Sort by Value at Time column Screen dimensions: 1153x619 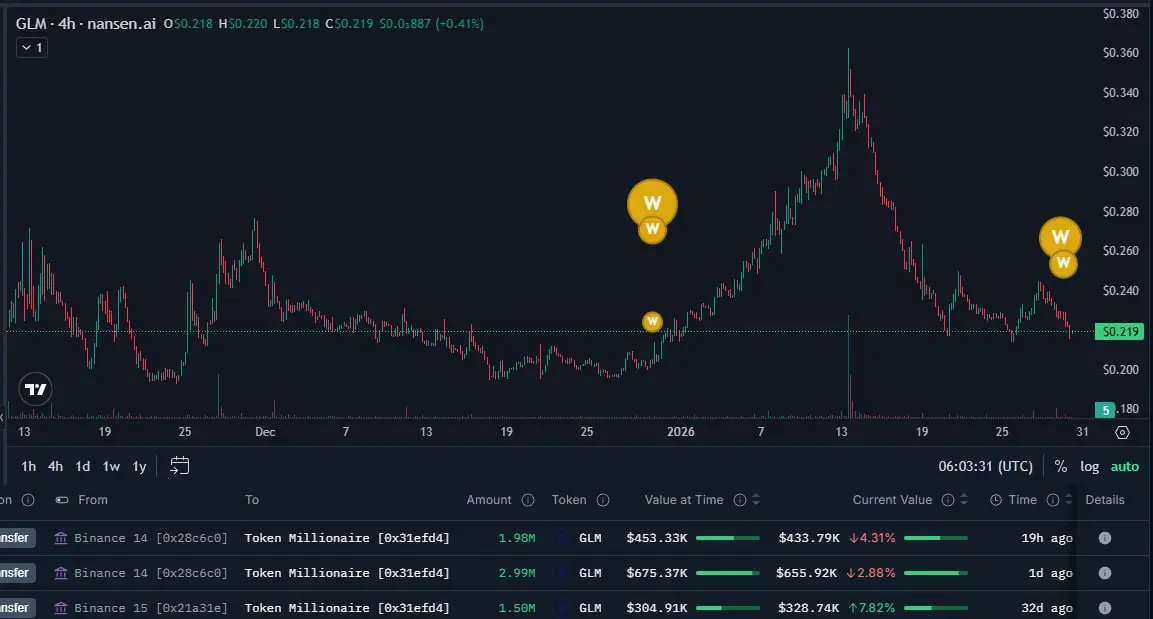pos(755,500)
